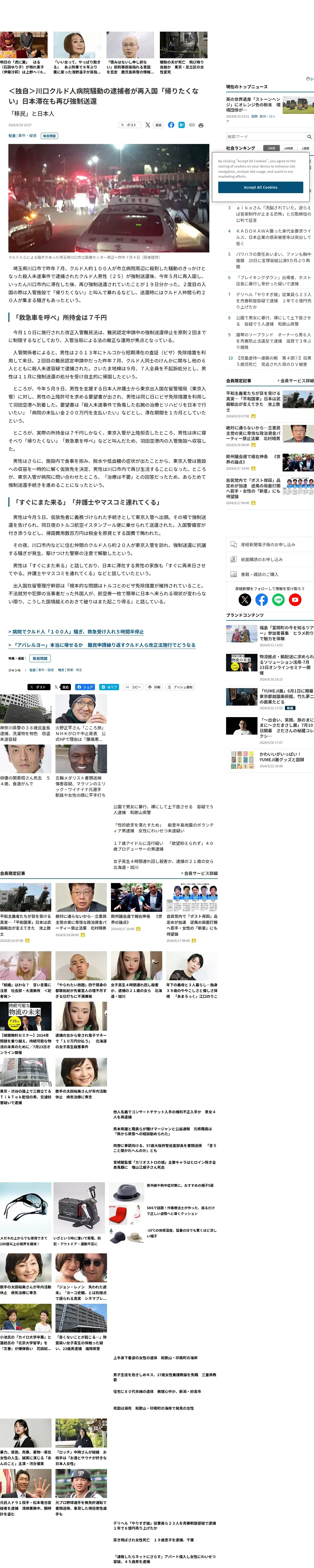Open headline 公園で男女に暴行、裸にして土下座させる
Screen dimensions: 314x1568
coord(163,810)
